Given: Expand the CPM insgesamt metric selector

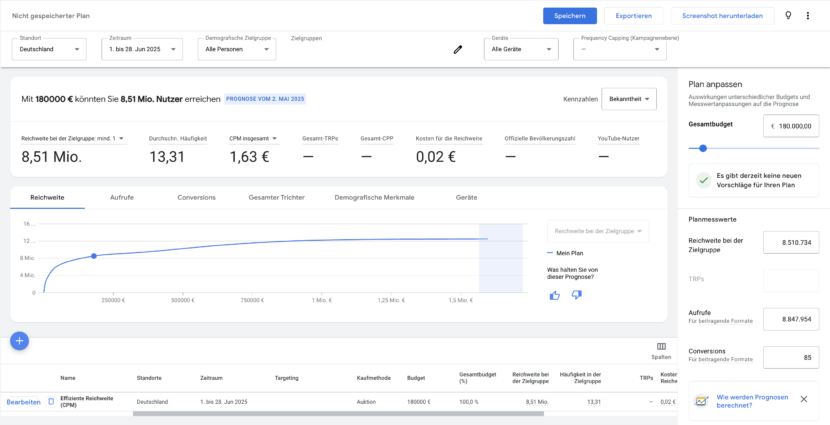Looking at the screenshot, I should point(253,139).
